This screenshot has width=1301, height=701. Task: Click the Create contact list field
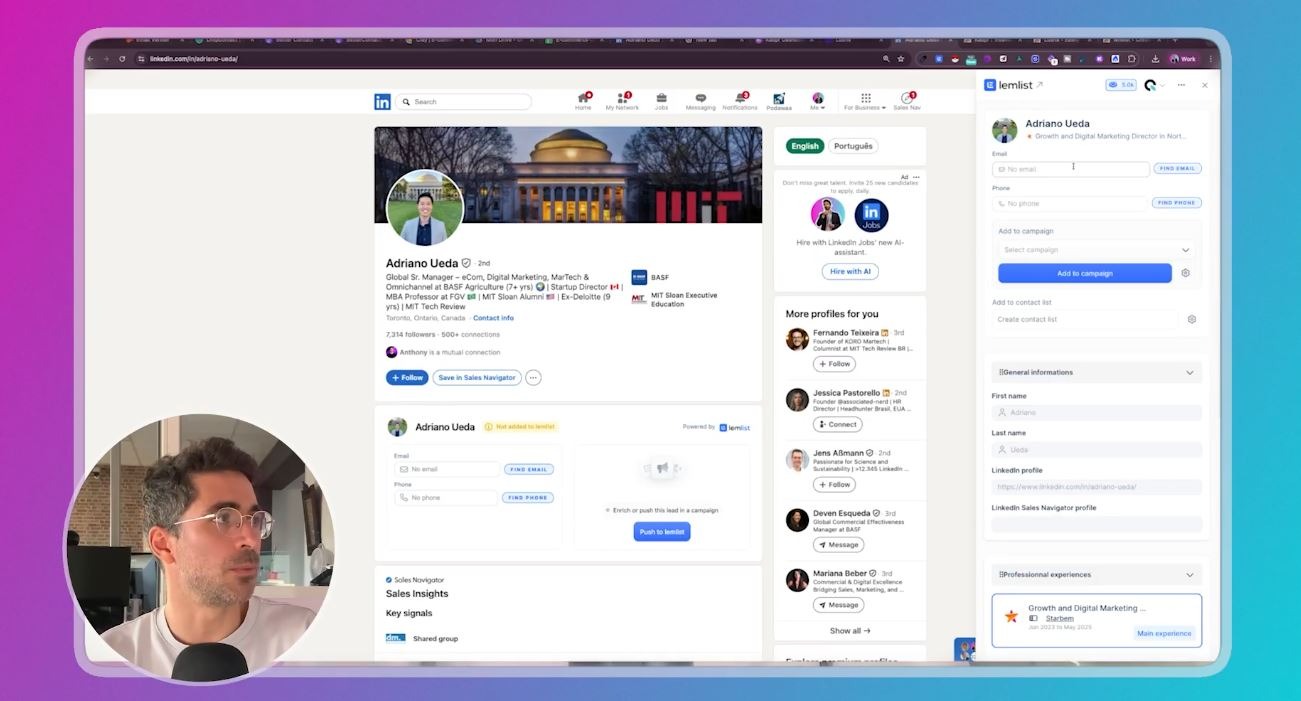coord(1085,319)
